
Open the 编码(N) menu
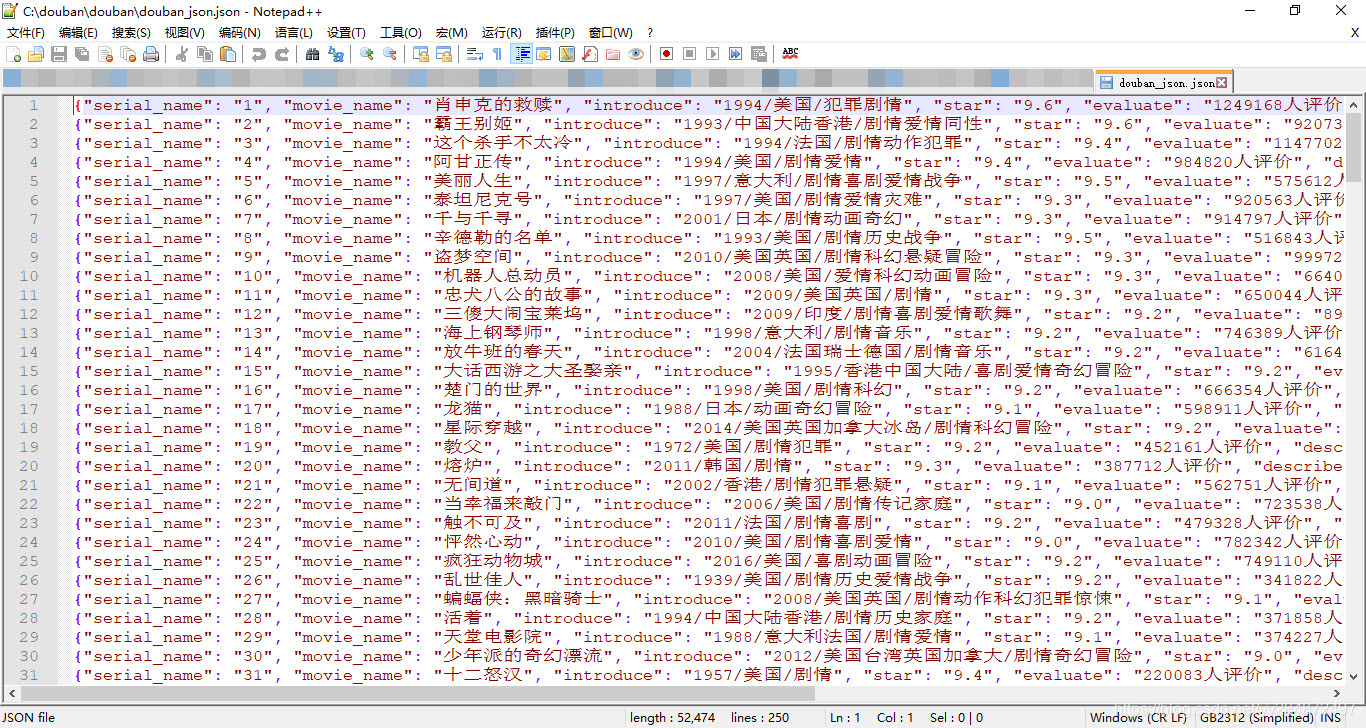239,33
